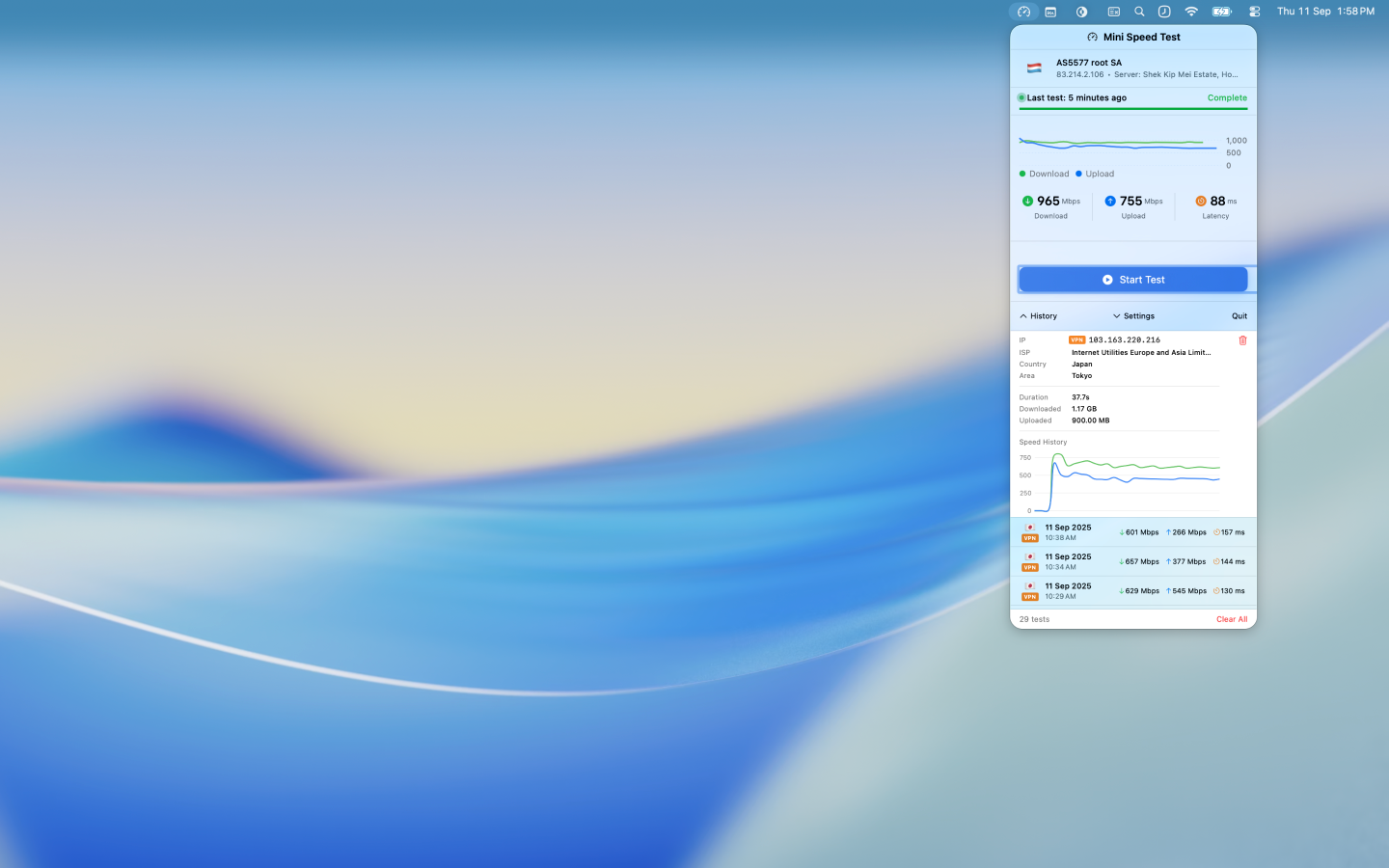
Task: Click the 29 tests count label
Action: click(1034, 619)
